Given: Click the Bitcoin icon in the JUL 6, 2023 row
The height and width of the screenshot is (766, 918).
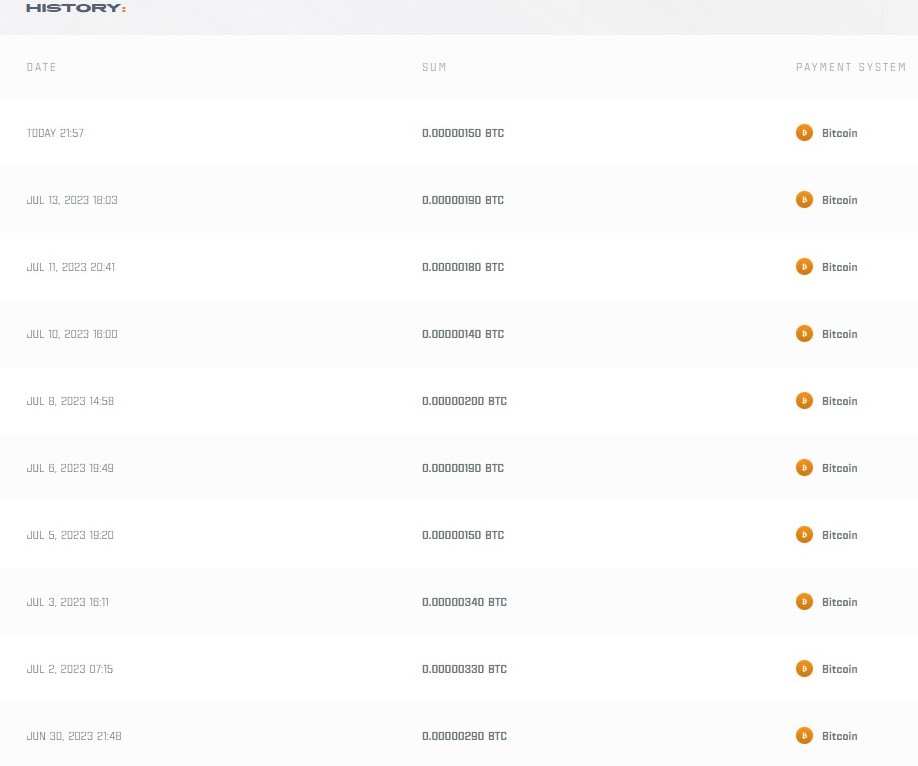Looking at the screenshot, I should (x=804, y=468).
